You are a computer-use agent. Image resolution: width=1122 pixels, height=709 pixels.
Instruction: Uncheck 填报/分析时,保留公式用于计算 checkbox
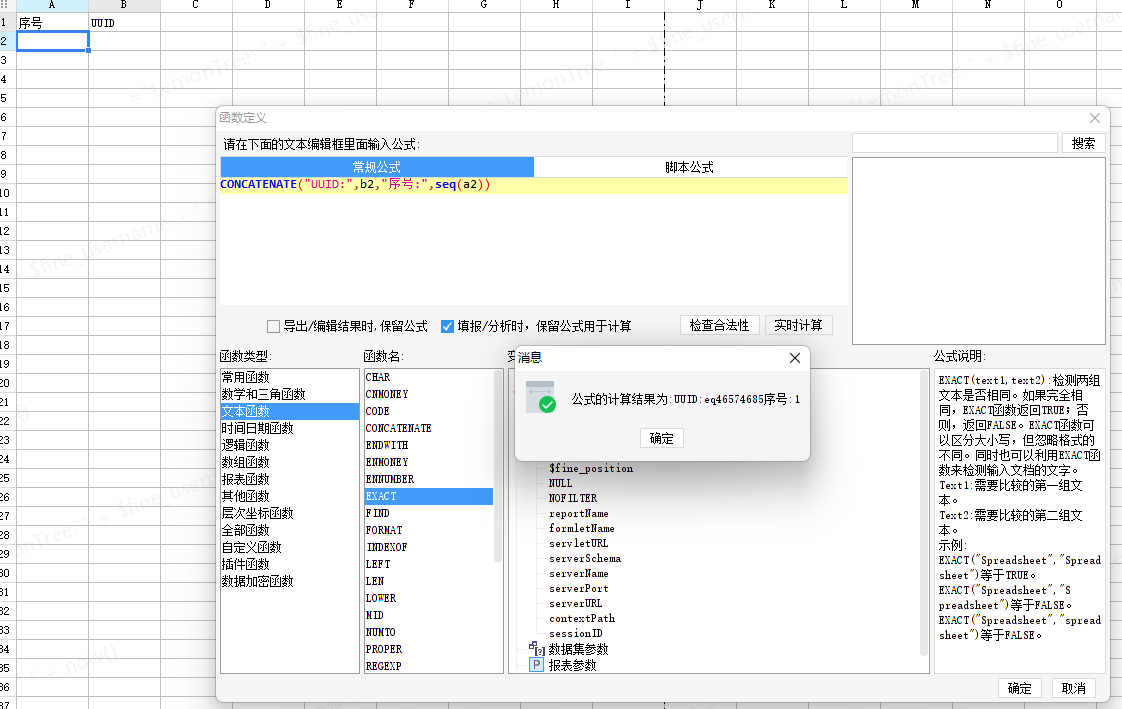pos(447,326)
